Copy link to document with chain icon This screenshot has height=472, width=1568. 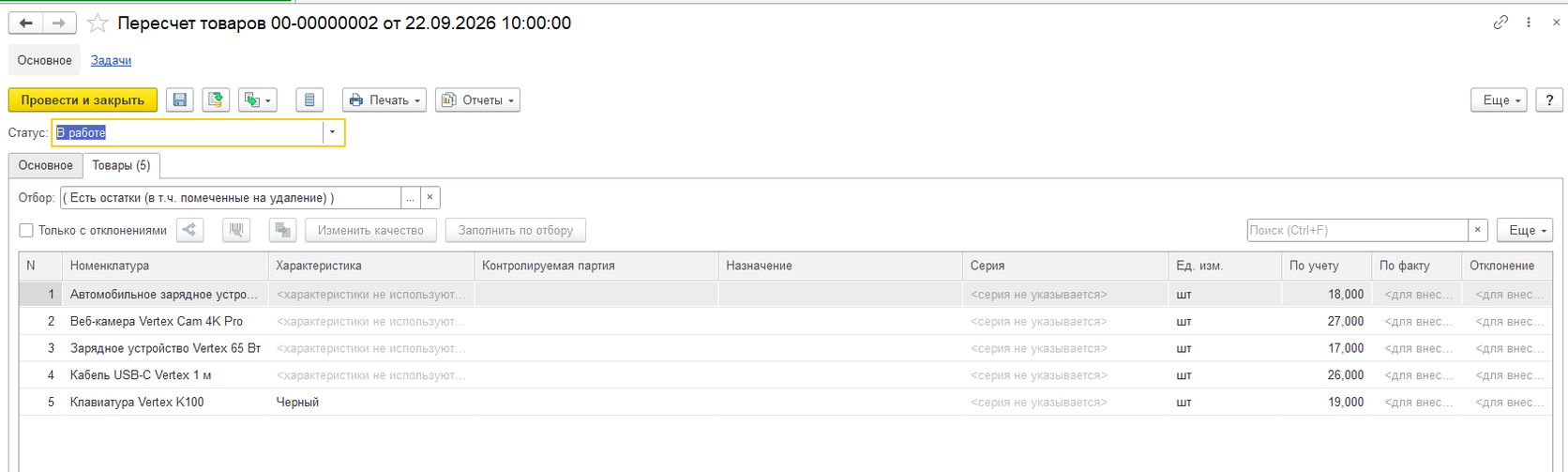(x=1500, y=23)
